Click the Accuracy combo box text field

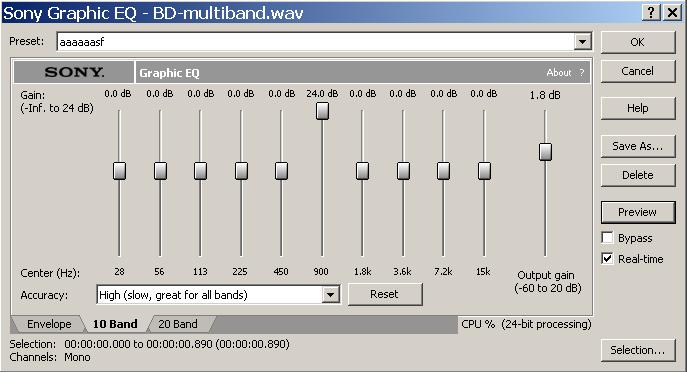click(x=209, y=294)
